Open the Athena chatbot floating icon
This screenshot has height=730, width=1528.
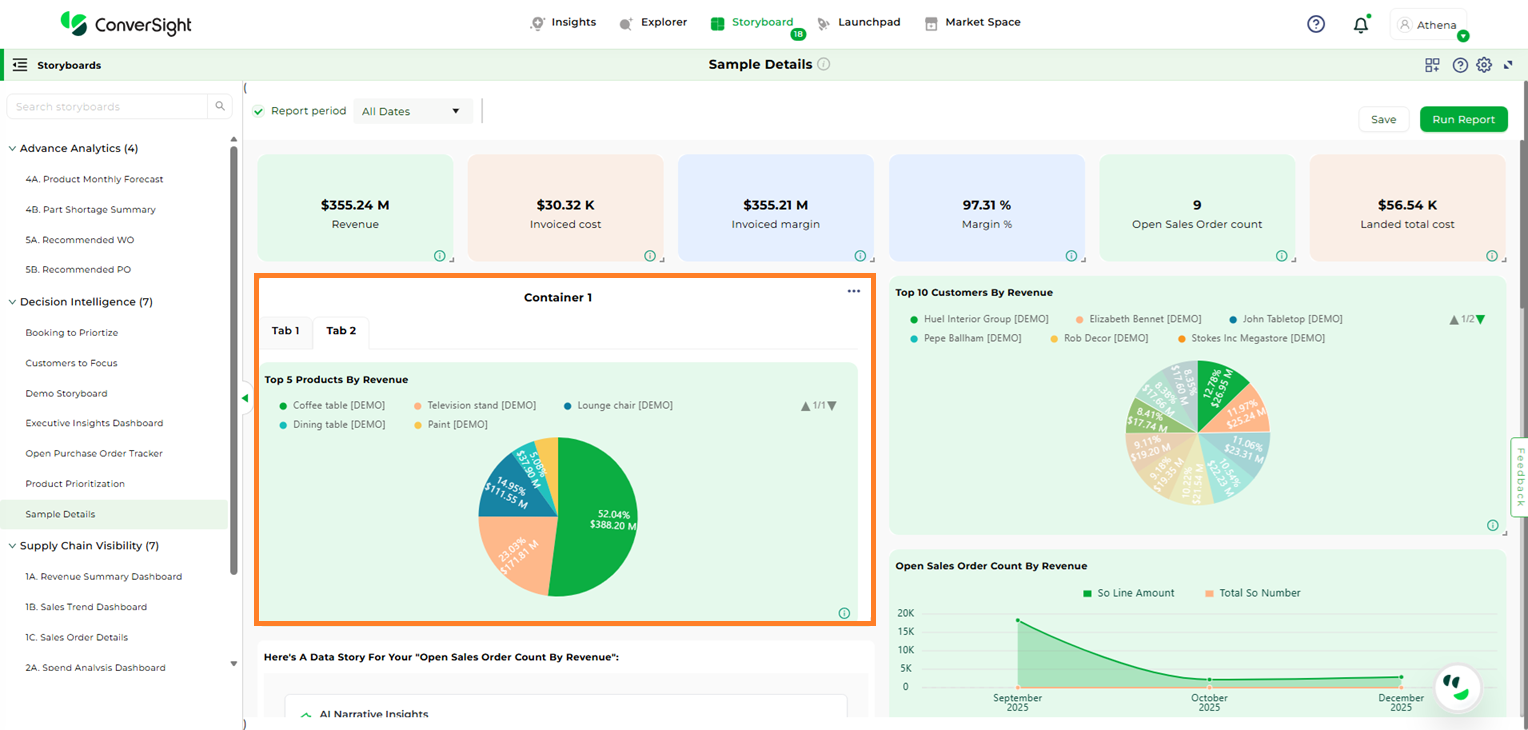coord(1457,687)
